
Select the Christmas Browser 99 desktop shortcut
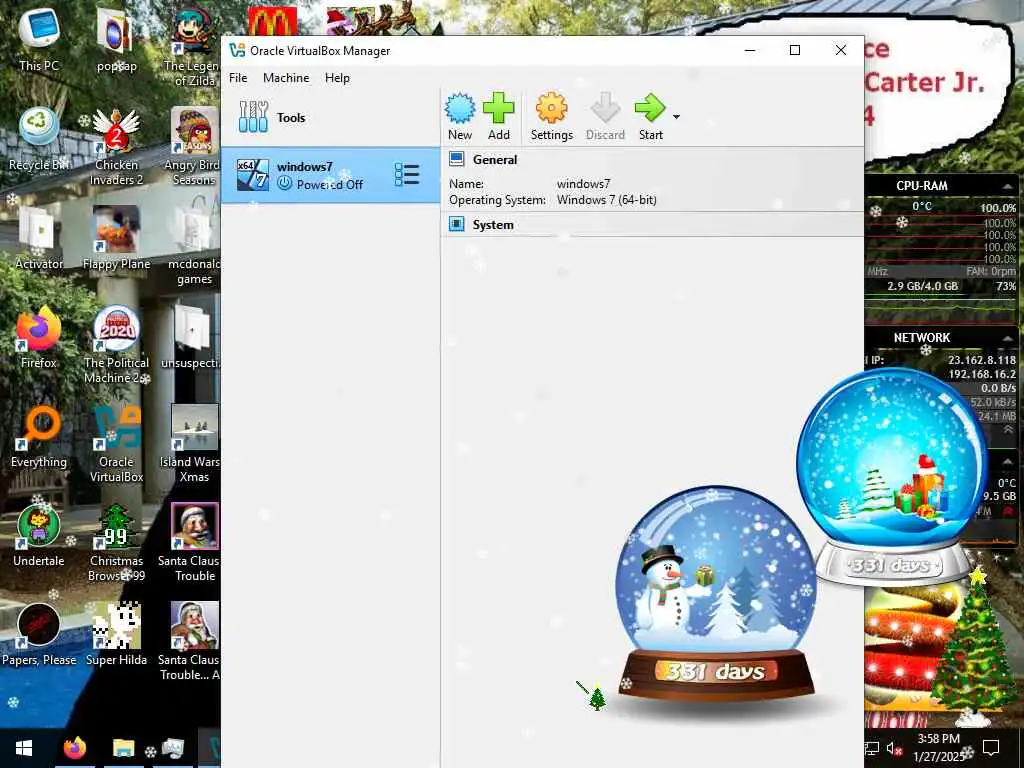point(116,543)
